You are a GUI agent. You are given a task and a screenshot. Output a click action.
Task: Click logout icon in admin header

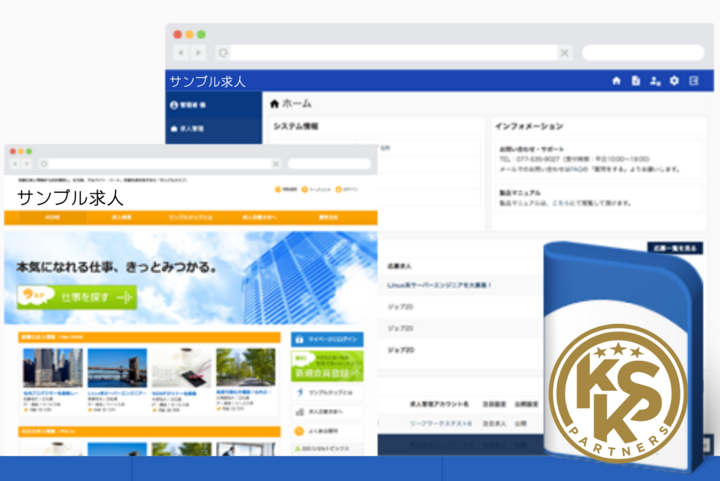(x=694, y=81)
